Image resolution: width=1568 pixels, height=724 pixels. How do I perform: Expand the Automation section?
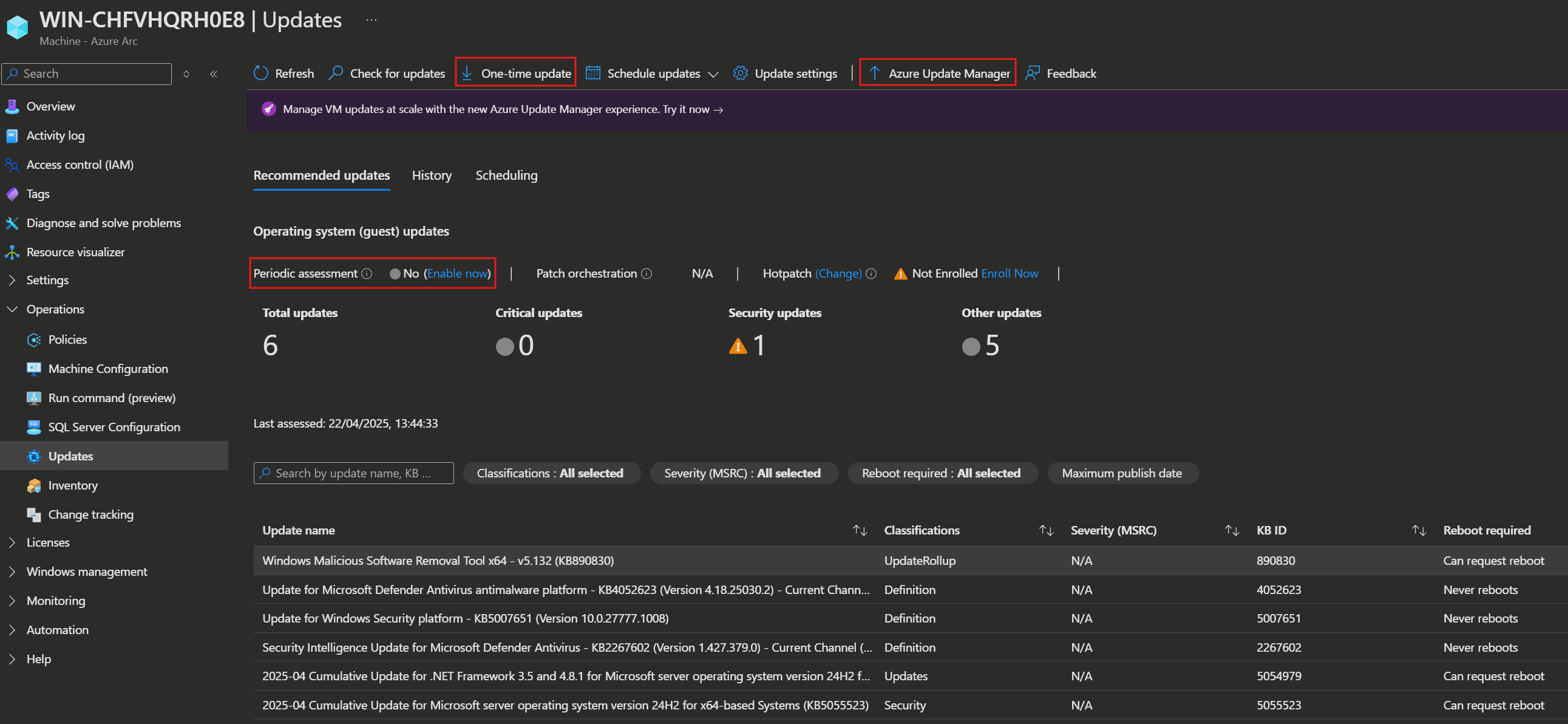pyautogui.click(x=12, y=630)
